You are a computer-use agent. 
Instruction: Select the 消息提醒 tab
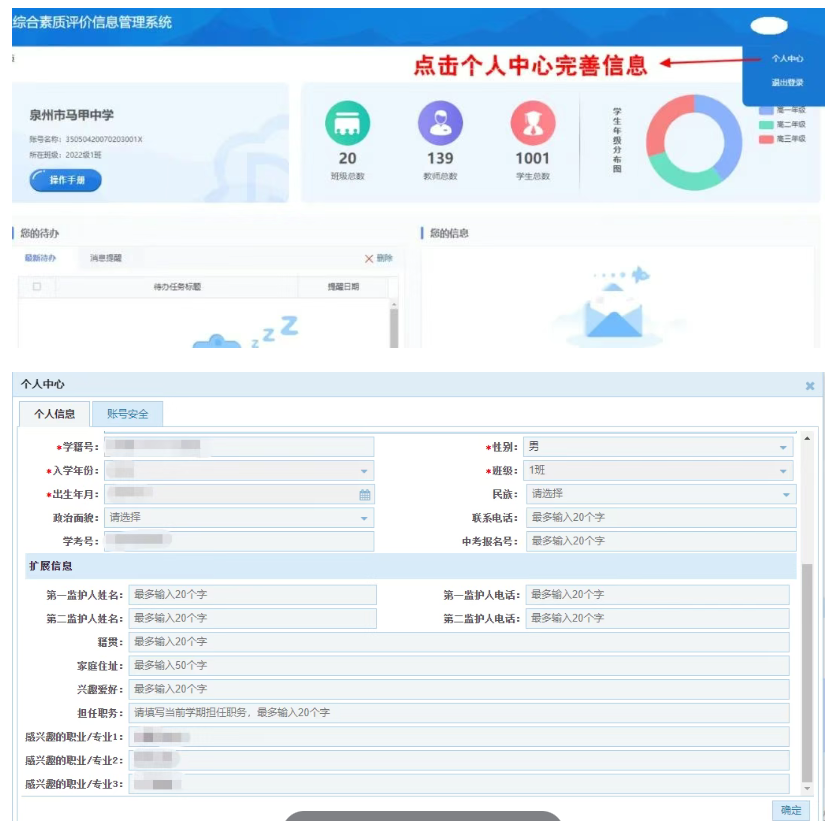tap(106, 258)
